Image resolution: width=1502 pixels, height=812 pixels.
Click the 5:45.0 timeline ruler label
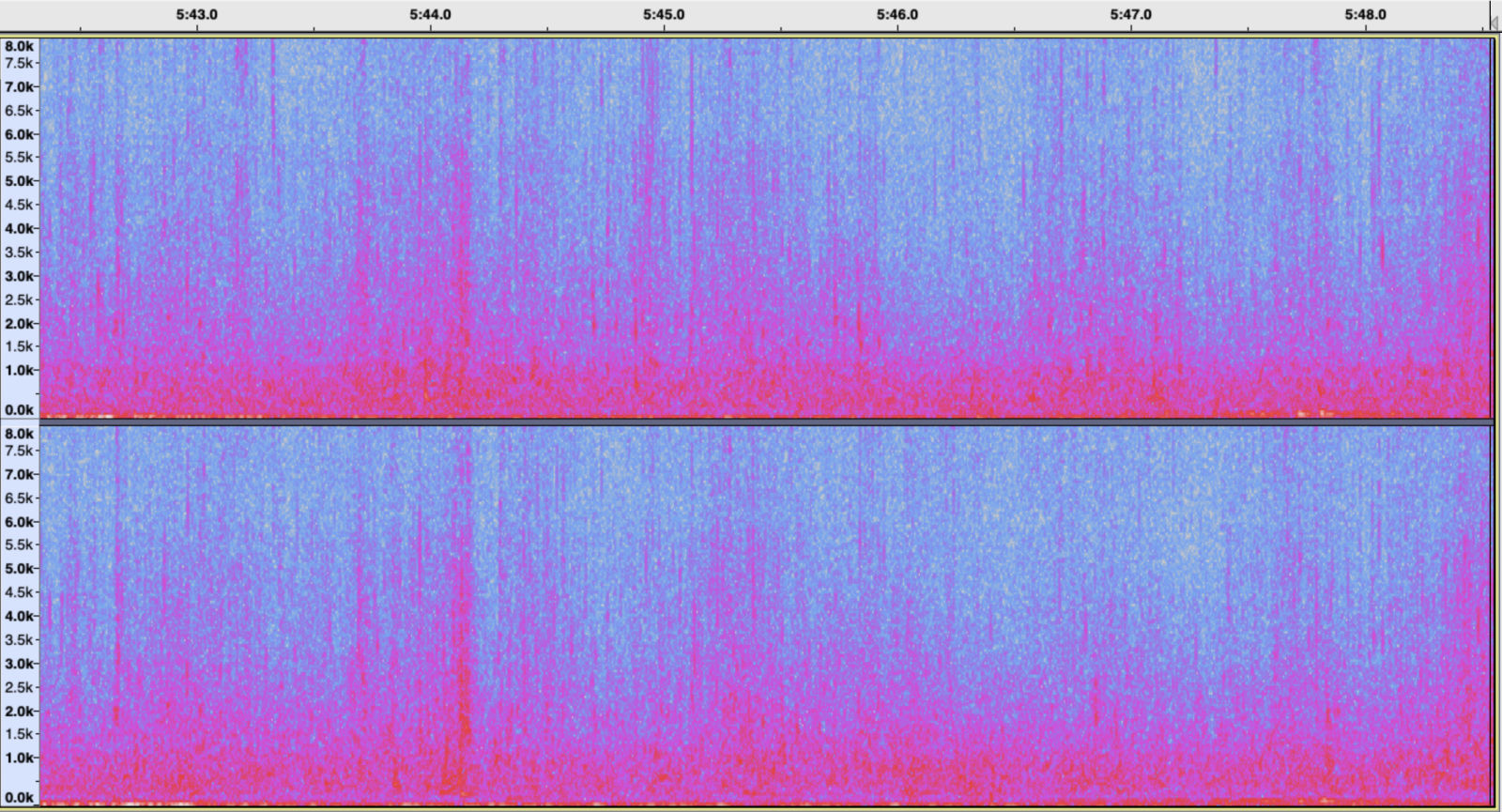click(x=664, y=15)
